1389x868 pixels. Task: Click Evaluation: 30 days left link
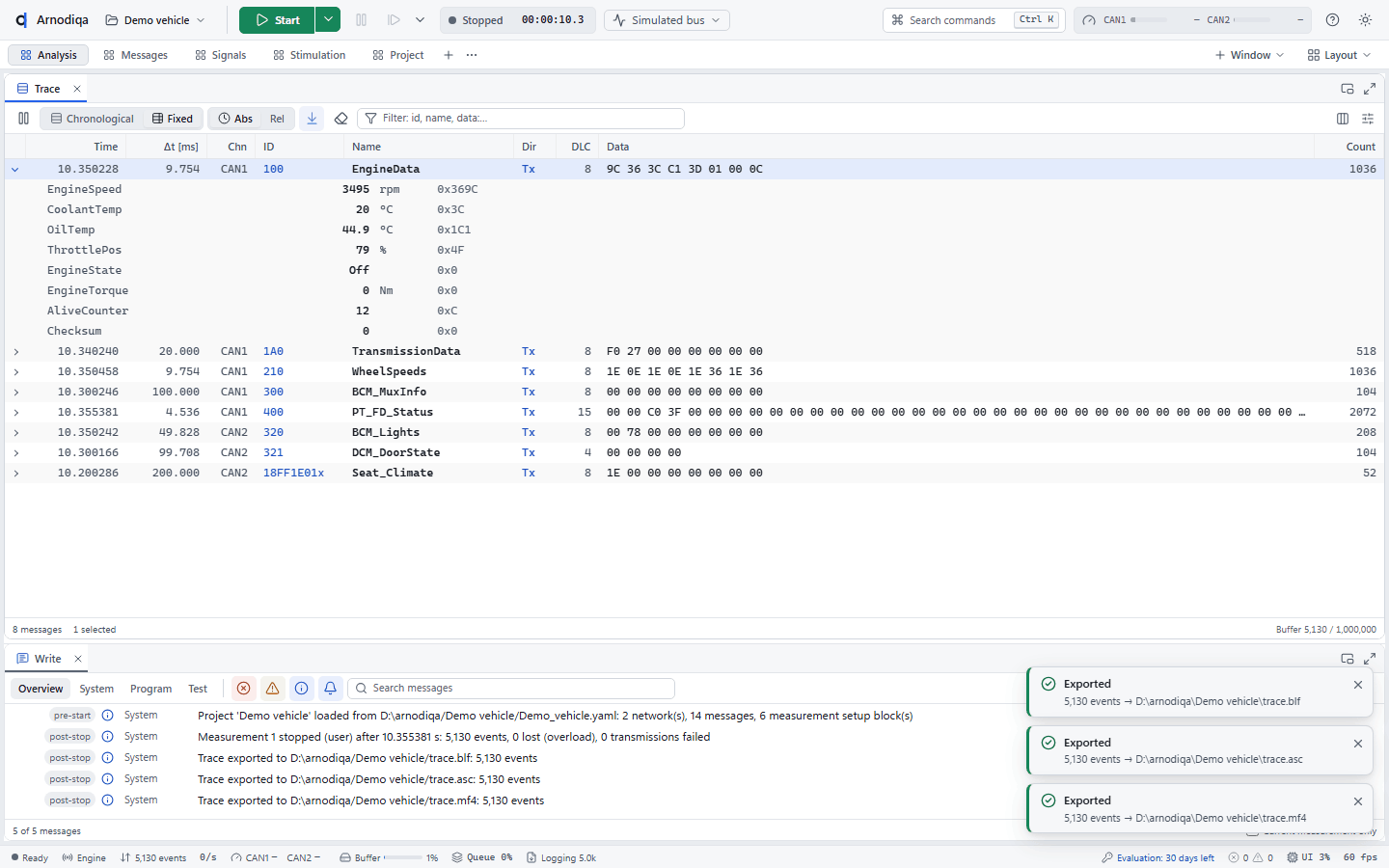[1158, 857]
